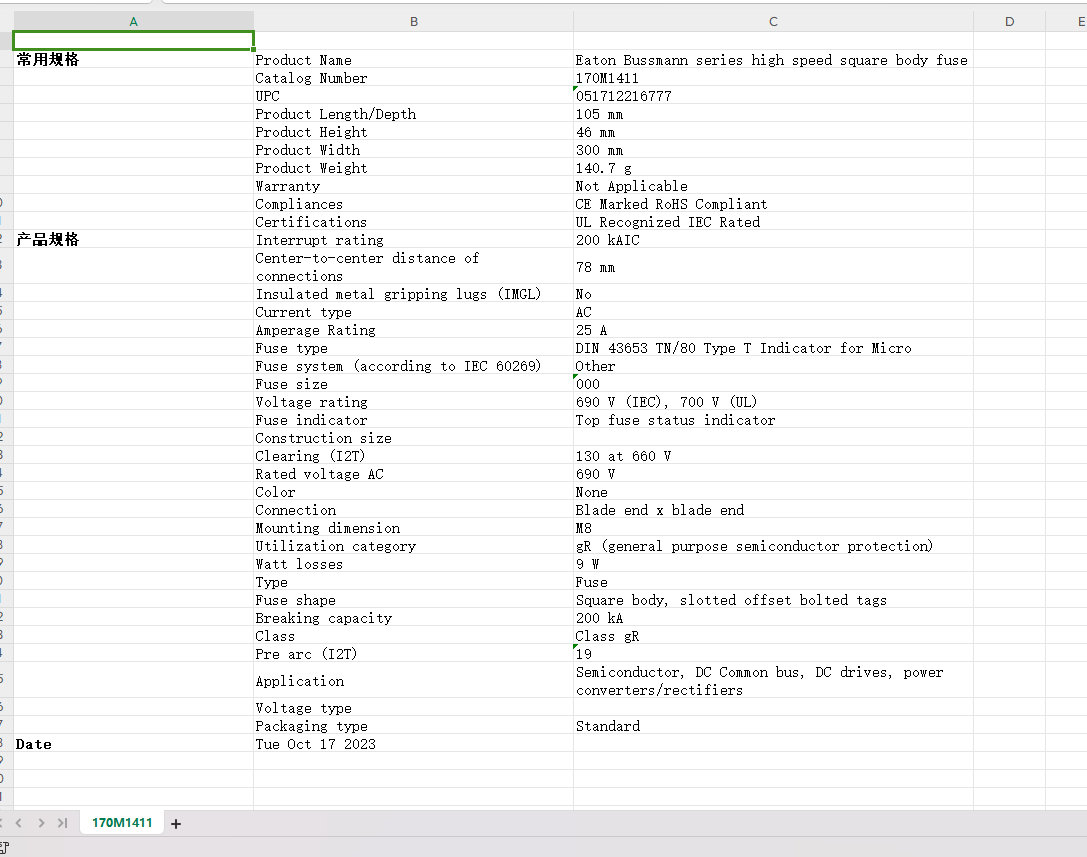Select catalog value '170M1411' cell

(774, 78)
